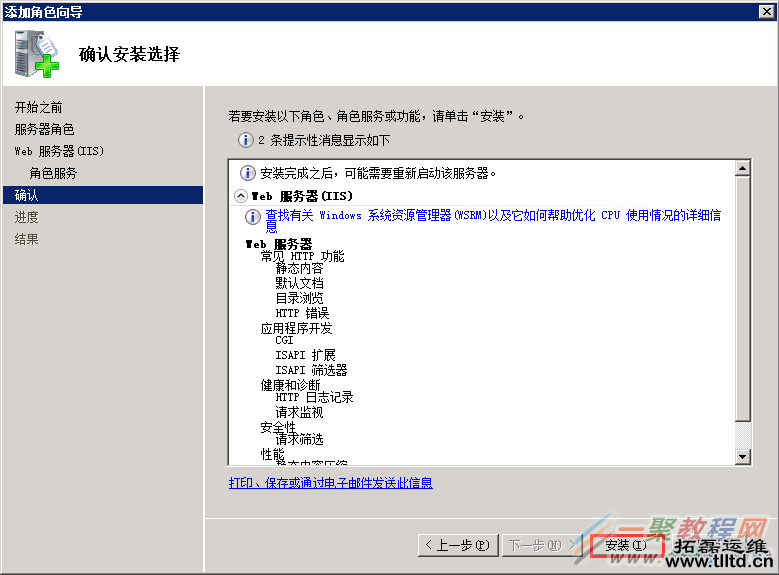Open the 查找有关 Windows 系统资源管理器 link
The image size is (779, 575).
(x=493, y=216)
